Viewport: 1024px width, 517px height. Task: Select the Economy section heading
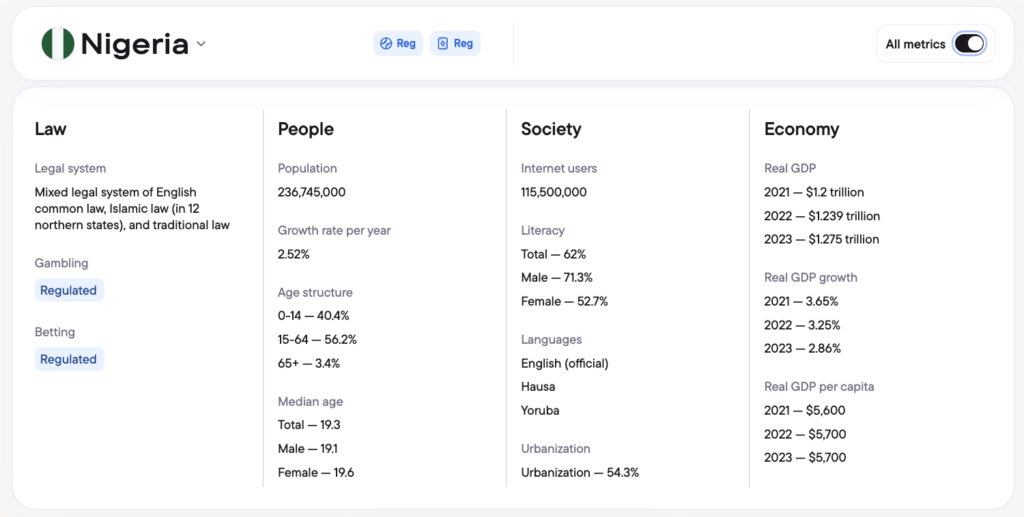(802, 129)
